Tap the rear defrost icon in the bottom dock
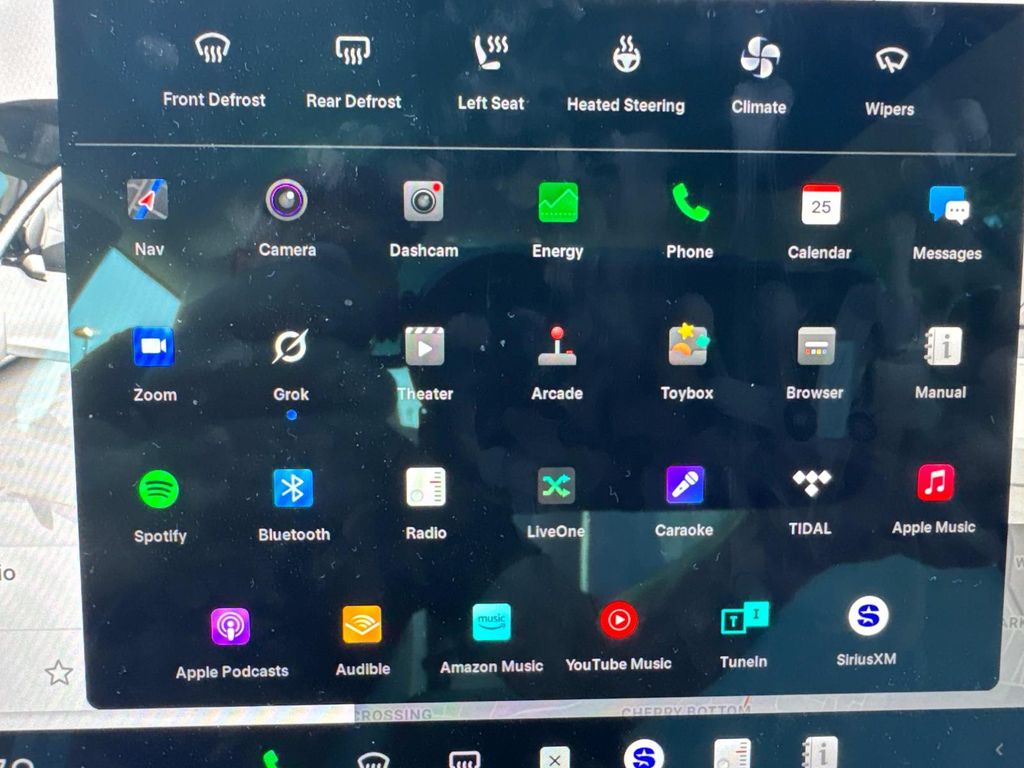Image resolution: width=1024 pixels, height=768 pixels. click(464, 759)
